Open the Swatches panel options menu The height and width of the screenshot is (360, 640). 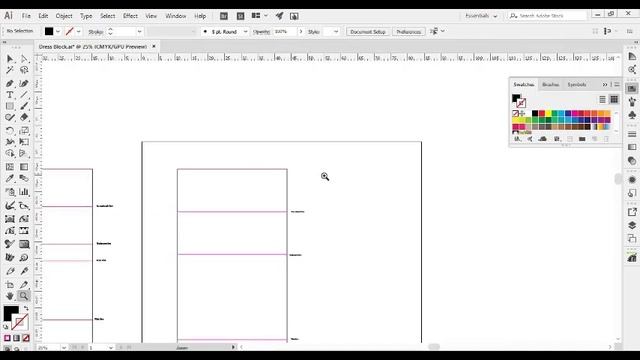click(617, 84)
